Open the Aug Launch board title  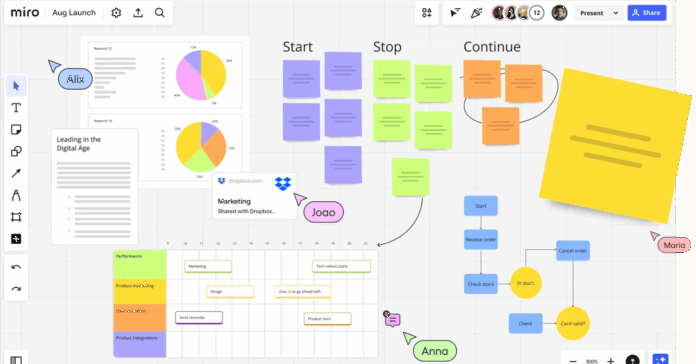(74, 13)
